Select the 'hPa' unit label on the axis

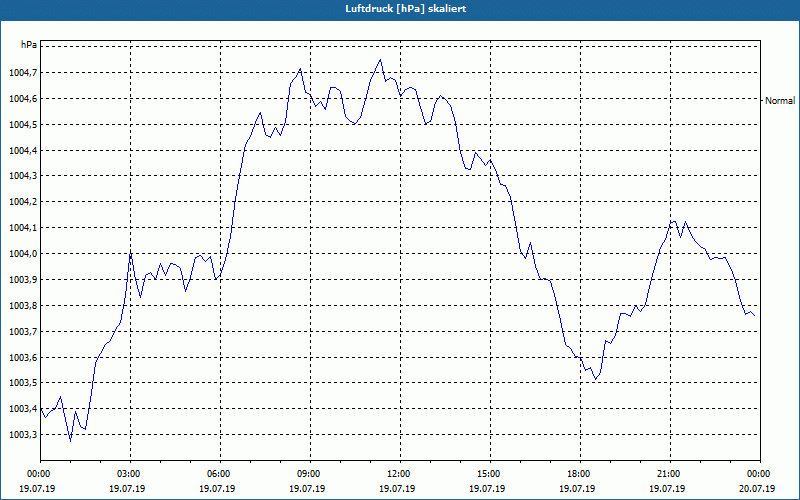[29, 45]
